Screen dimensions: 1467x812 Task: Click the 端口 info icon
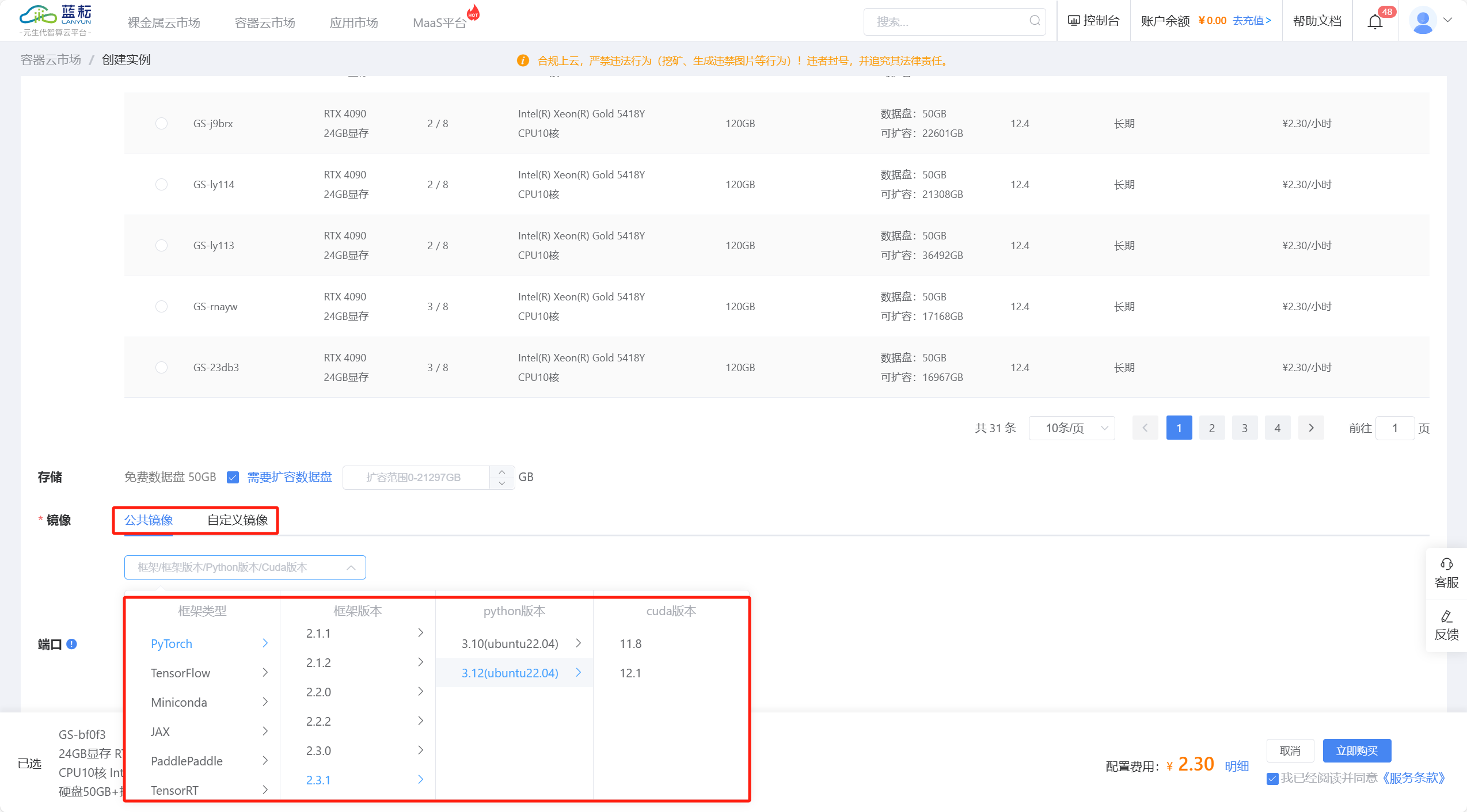point(71,644)
